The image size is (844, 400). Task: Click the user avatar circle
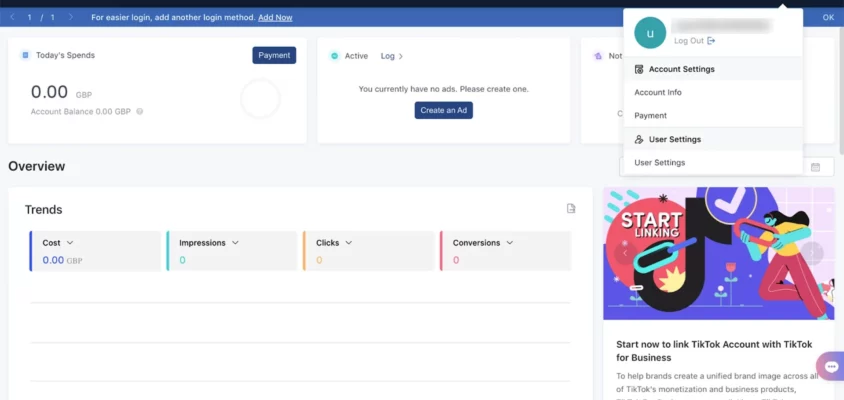650,33
